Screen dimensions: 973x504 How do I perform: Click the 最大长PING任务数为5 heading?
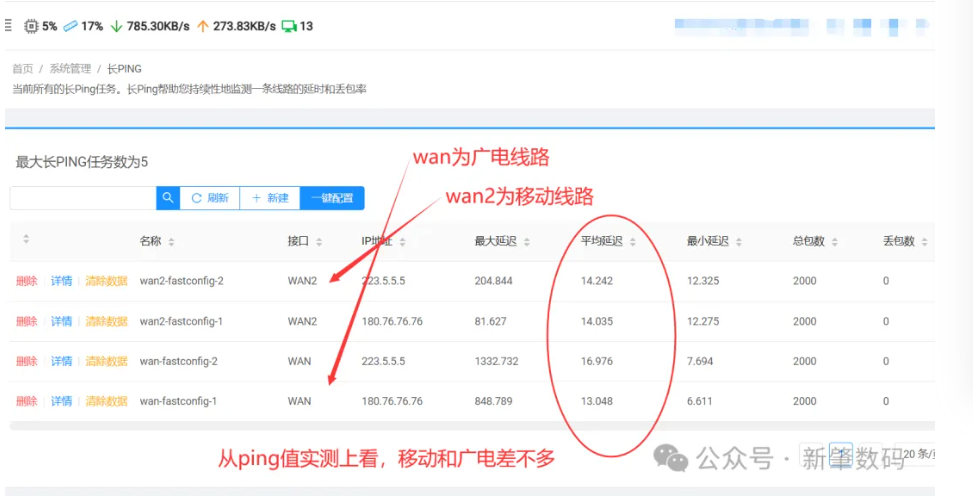point(82,163)
